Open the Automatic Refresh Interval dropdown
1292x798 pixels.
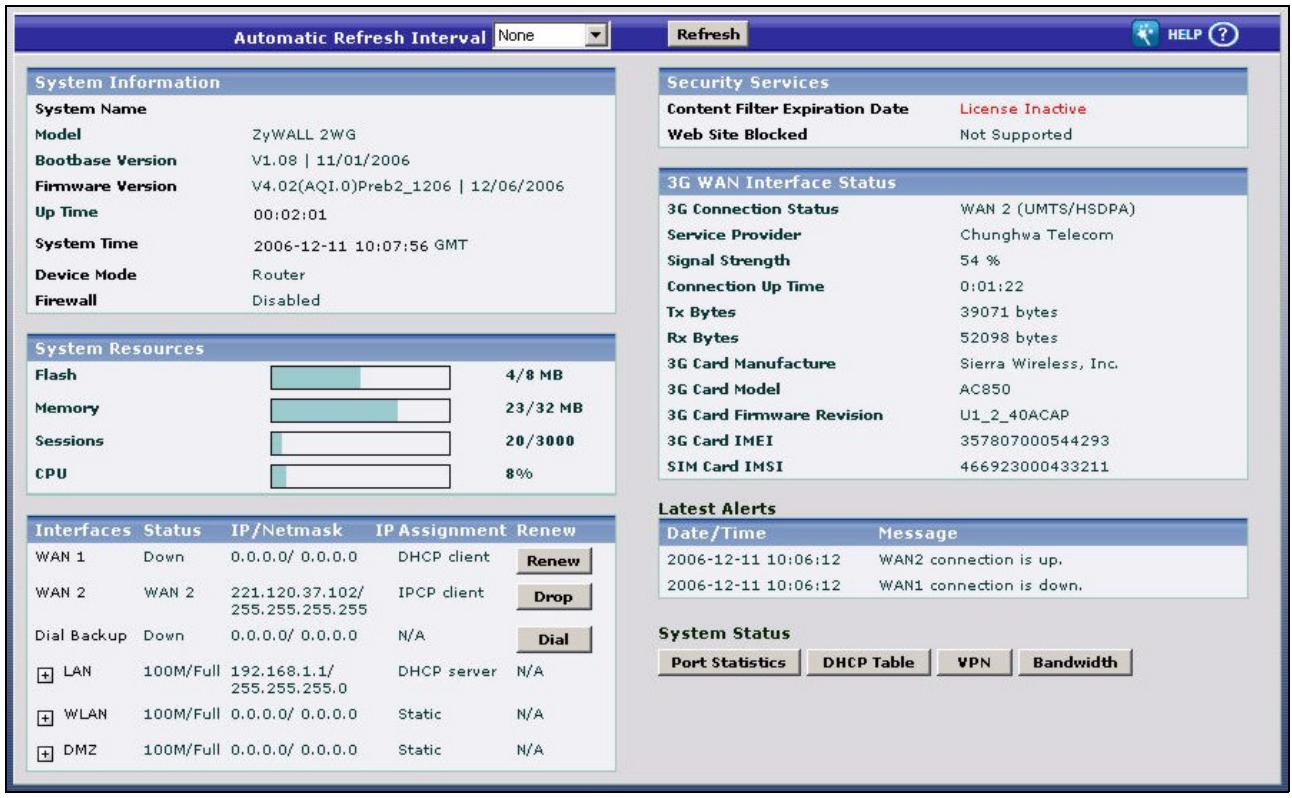pyautogui.click(x=553, y=34)
